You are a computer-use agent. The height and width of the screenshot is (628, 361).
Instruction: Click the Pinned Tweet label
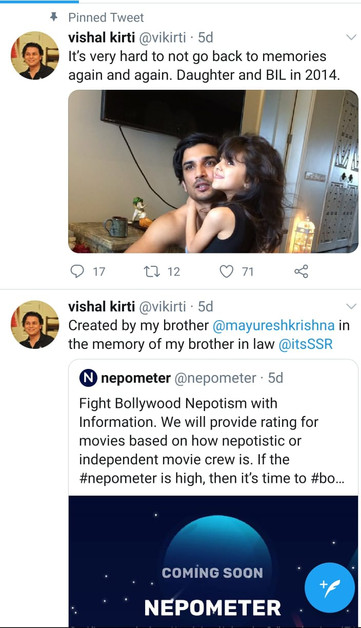coord(106,17)
